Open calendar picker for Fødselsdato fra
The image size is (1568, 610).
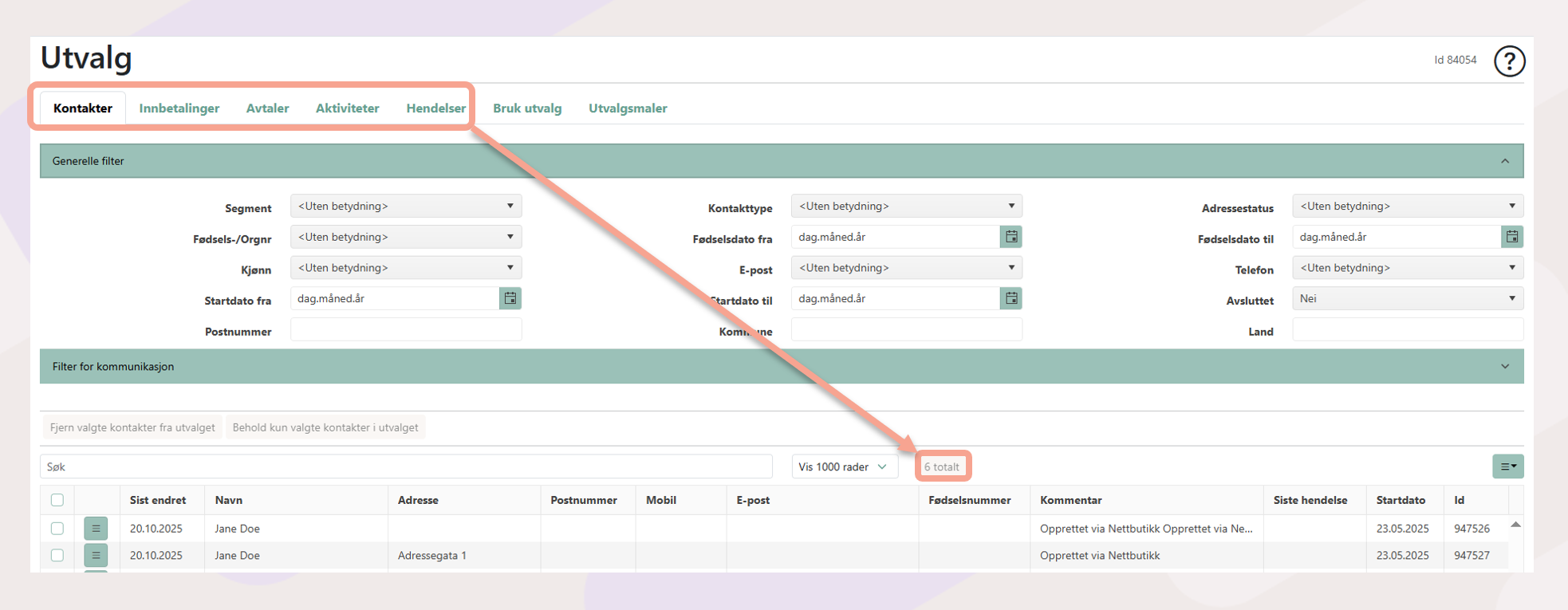[x=1011, y=237]
